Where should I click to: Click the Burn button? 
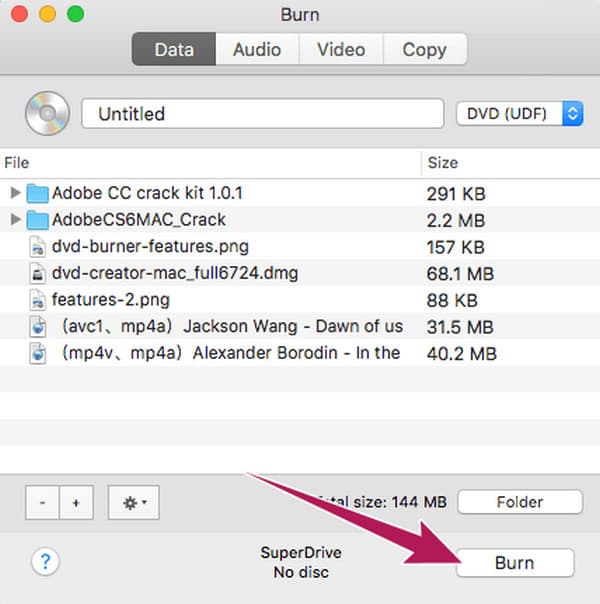tap(515, 563)
